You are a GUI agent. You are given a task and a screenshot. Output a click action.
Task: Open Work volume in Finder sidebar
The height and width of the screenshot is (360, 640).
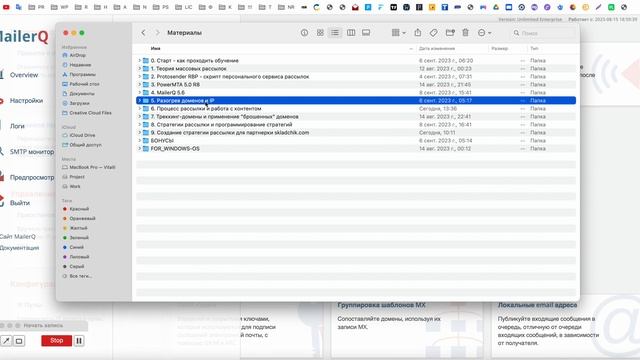[71, 187]
